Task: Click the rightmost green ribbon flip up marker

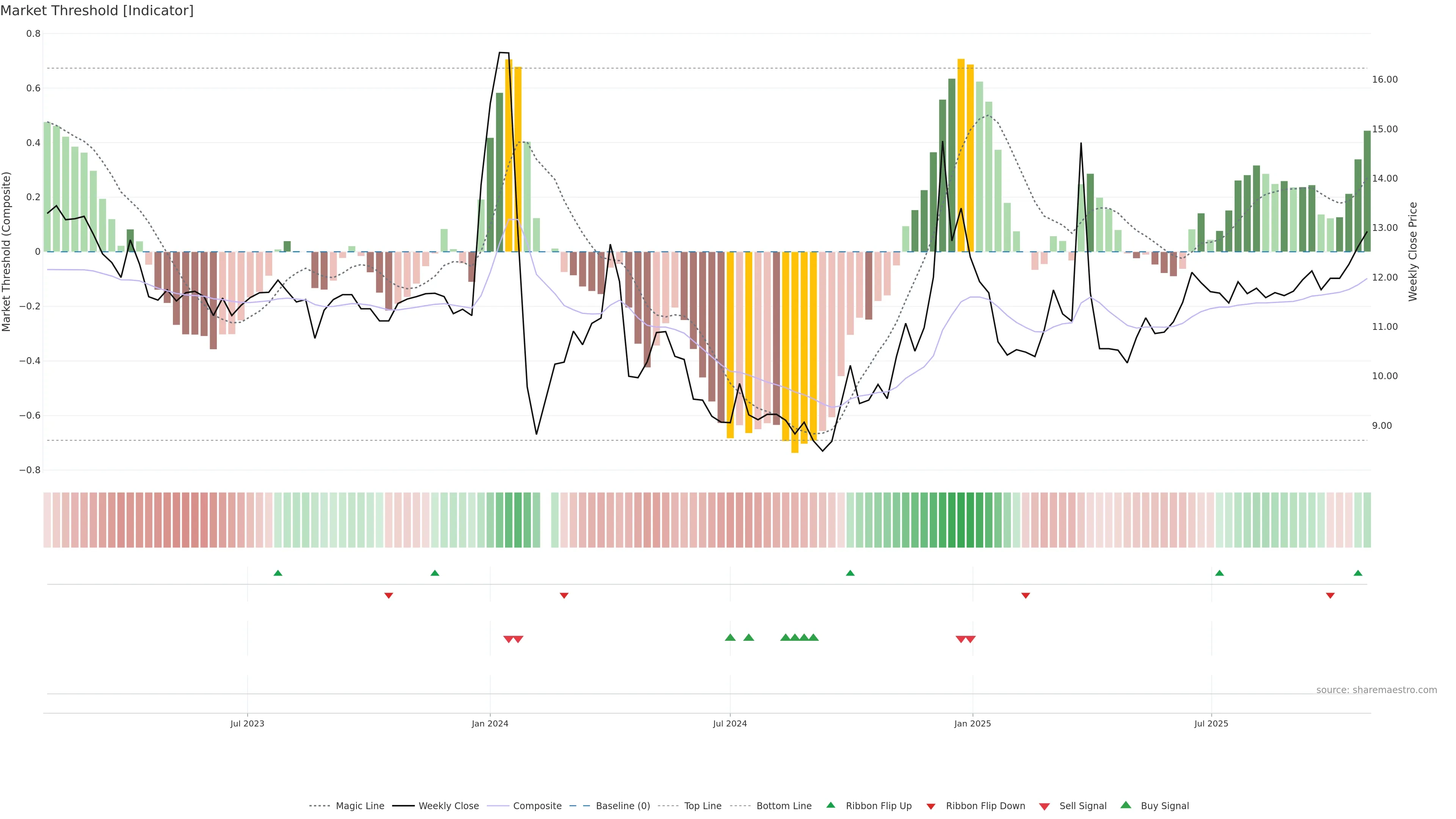Action: click(x=1358, y=573)
